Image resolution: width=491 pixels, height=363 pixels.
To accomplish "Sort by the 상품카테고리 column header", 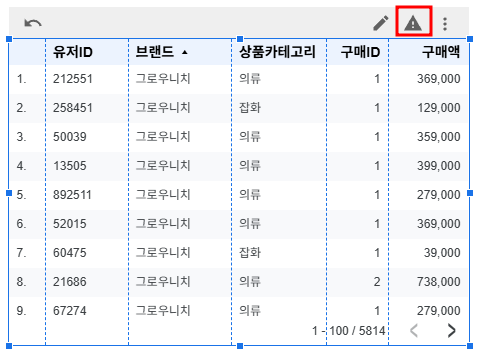I will click(x=277, y=52).
